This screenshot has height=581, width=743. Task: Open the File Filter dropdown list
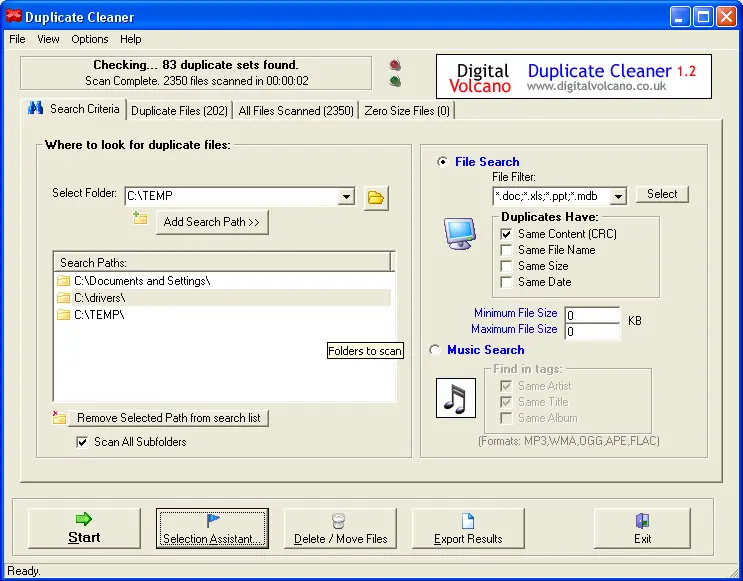click(618, 197)
